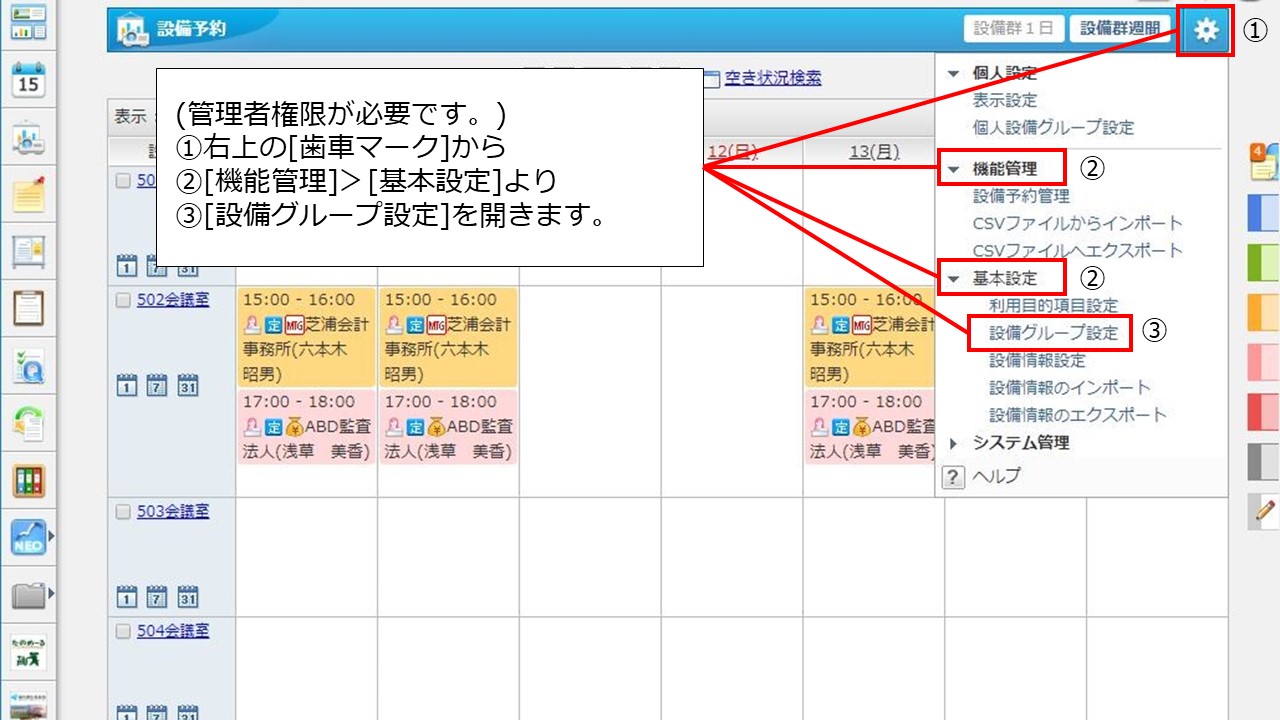
Task: Open 設備グループ設定 menu item
Action: point(1054,333)
